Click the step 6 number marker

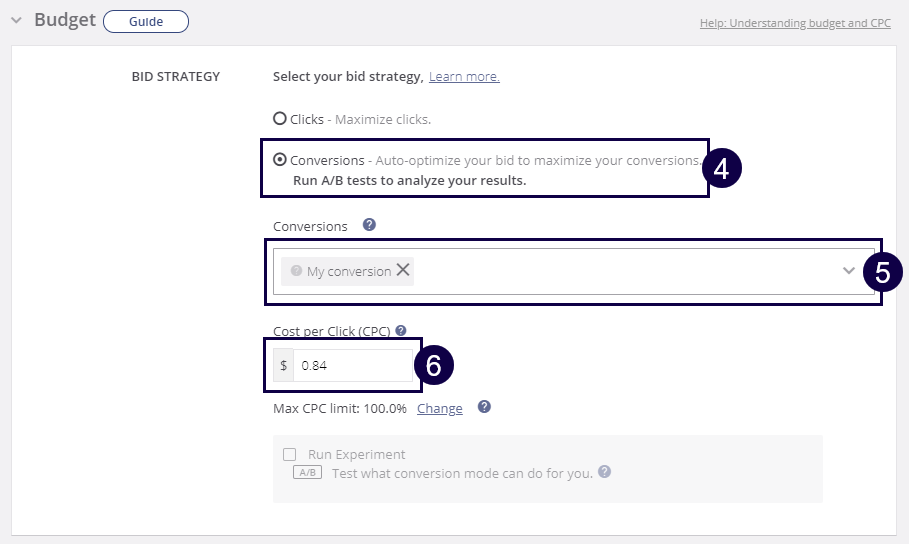(x=434, y=365)
